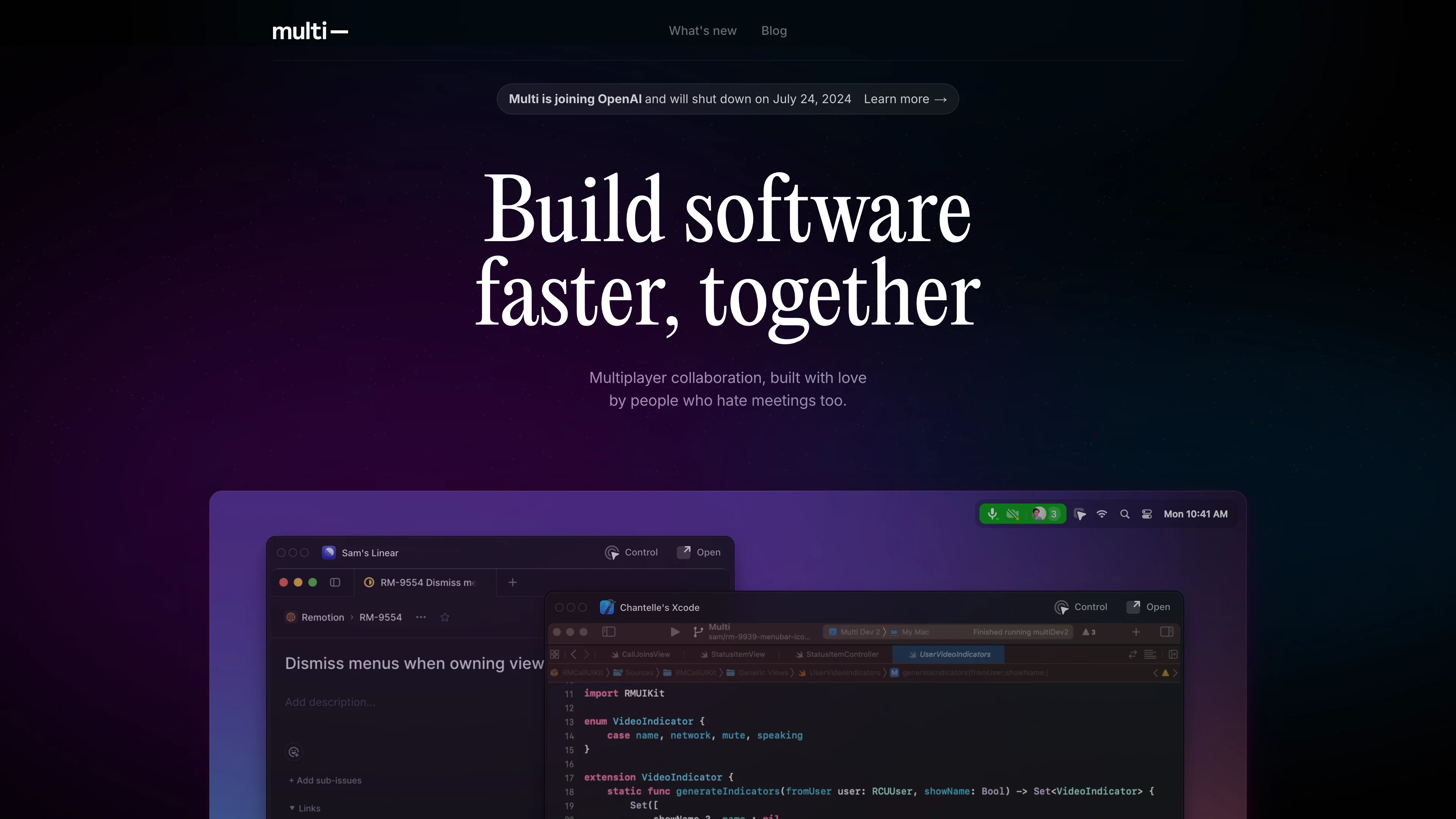
Task: Open the generateIndicators method in the jump bar
Action: pos(970,673)
